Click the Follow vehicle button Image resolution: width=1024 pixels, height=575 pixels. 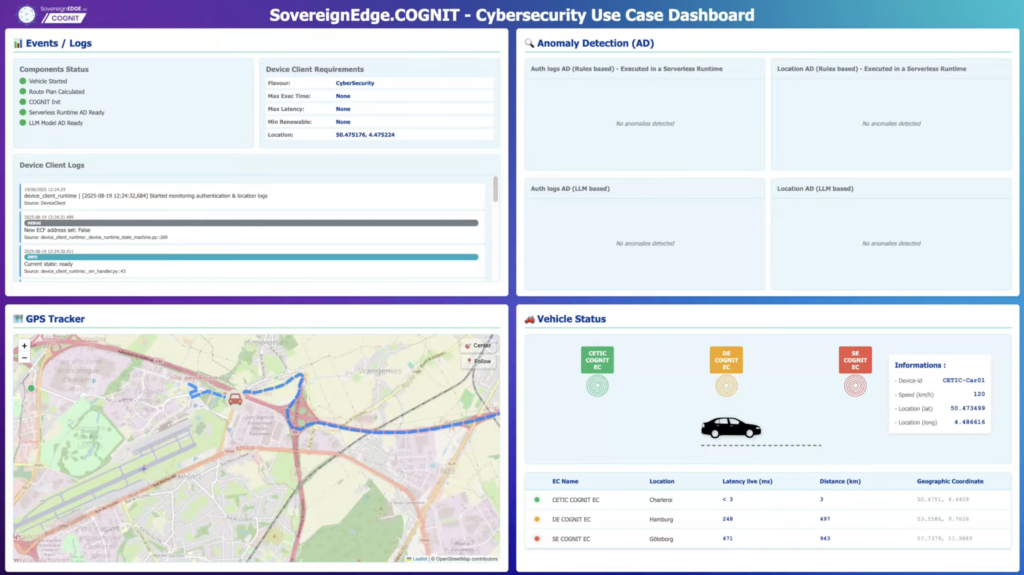tap(478, 361)
